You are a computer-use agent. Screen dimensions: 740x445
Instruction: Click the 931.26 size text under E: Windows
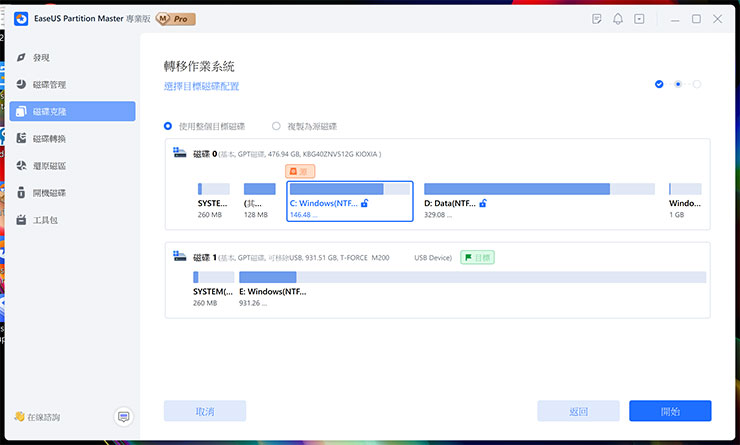tap(253, 303)
